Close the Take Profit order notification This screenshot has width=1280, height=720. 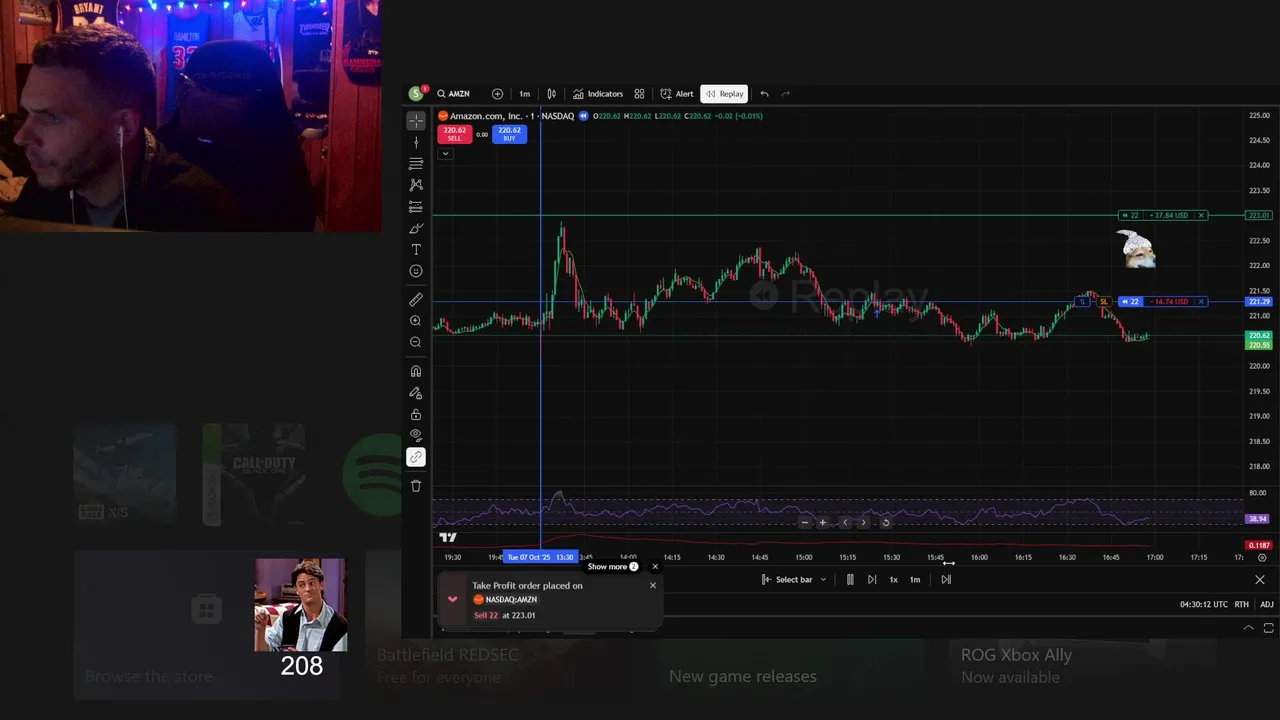tap(653, 585)
